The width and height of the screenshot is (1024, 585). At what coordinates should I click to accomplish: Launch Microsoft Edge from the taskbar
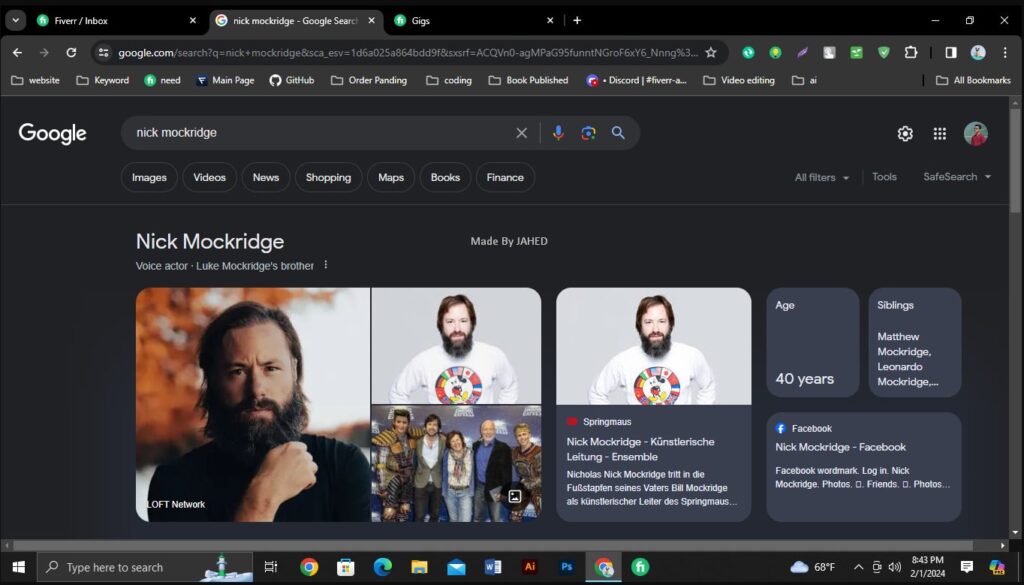pos(382,567)
